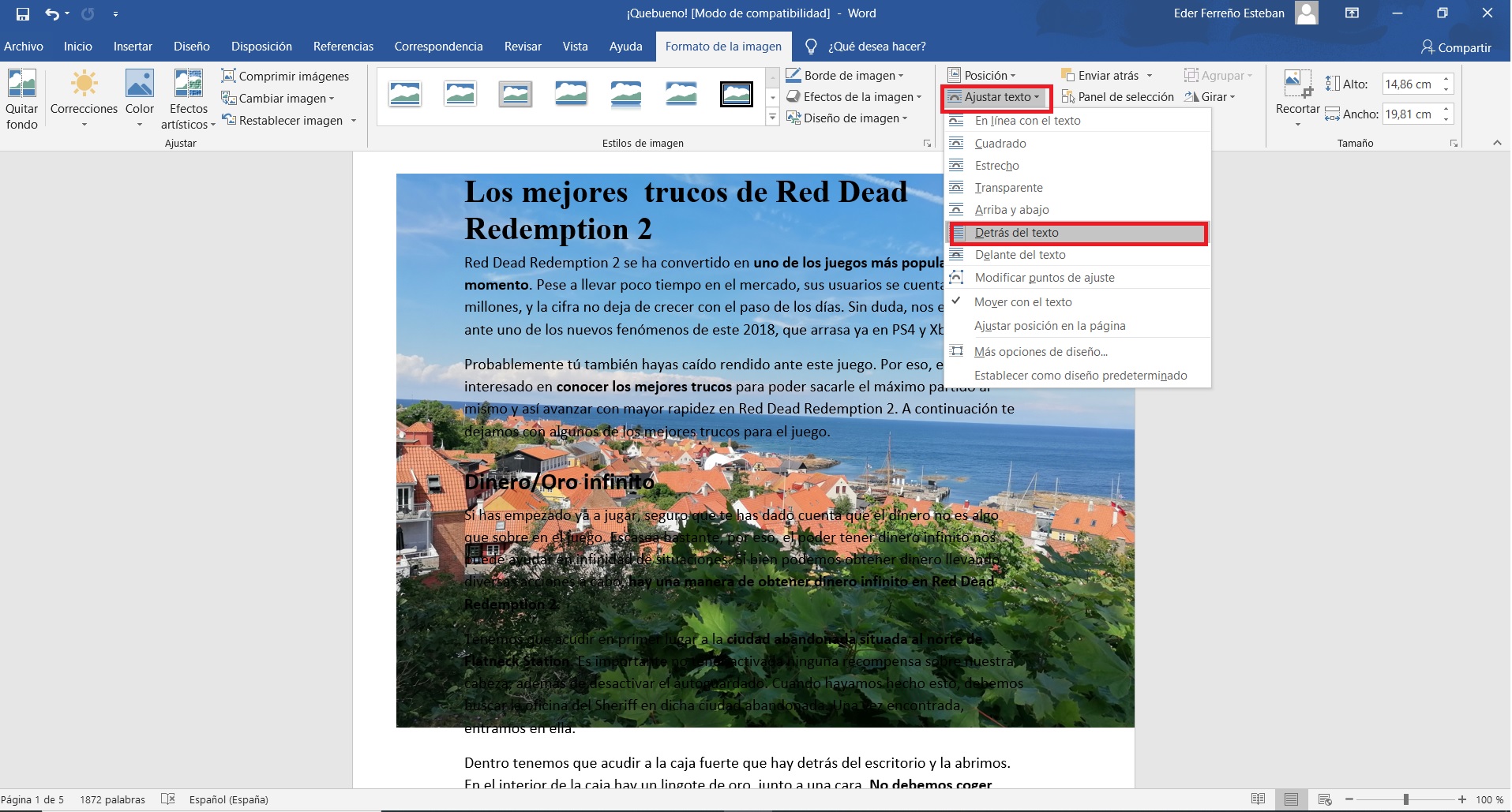Expand Enviar atrás dropdown arrow
1512x812 pixels.
(1150, 76)
